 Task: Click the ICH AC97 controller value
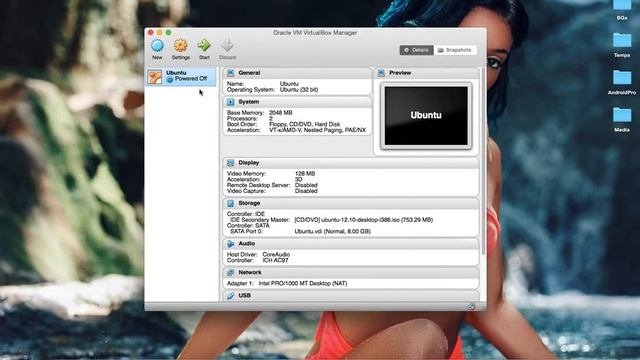(275, 260)
